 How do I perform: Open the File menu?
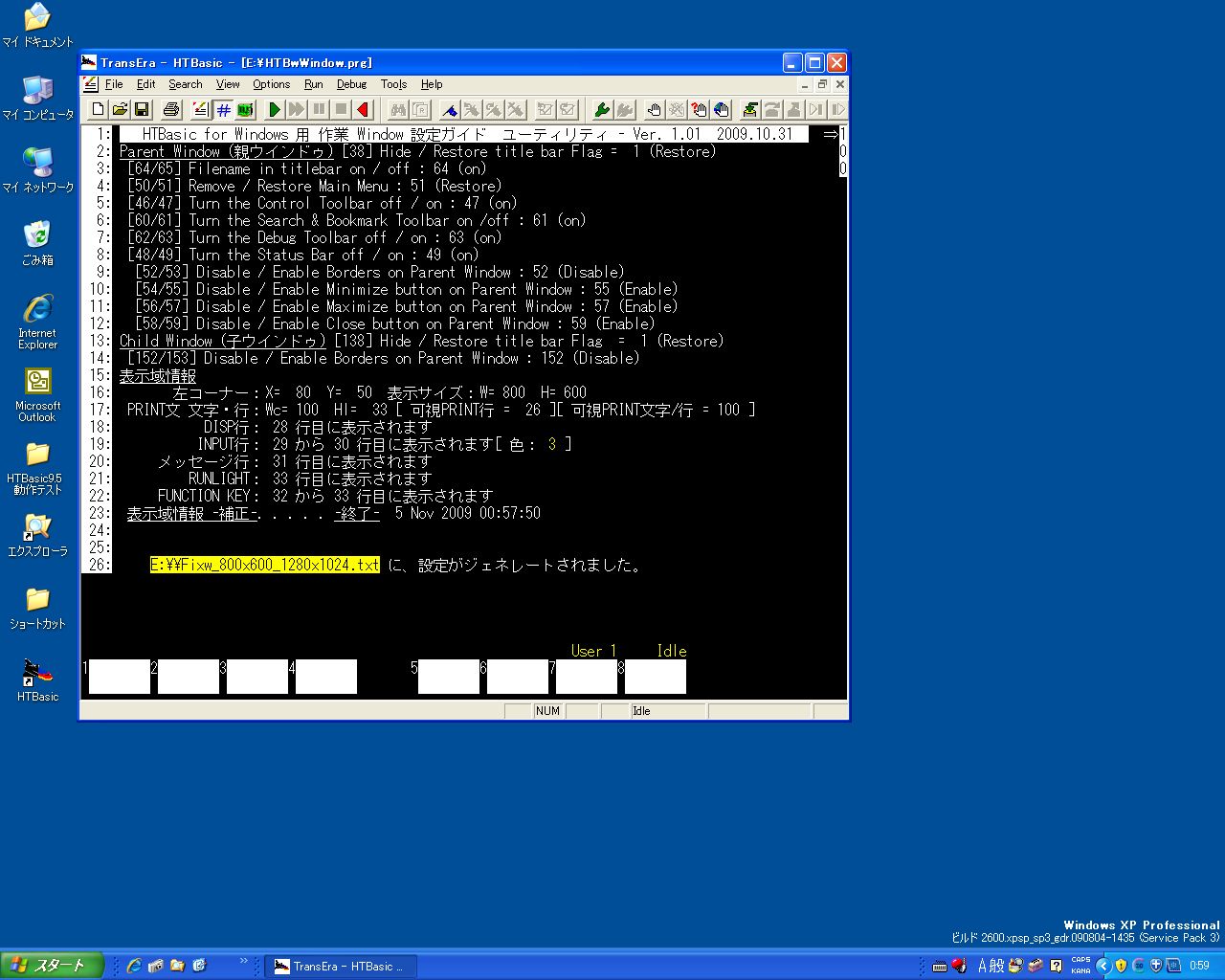click(114, 84)
